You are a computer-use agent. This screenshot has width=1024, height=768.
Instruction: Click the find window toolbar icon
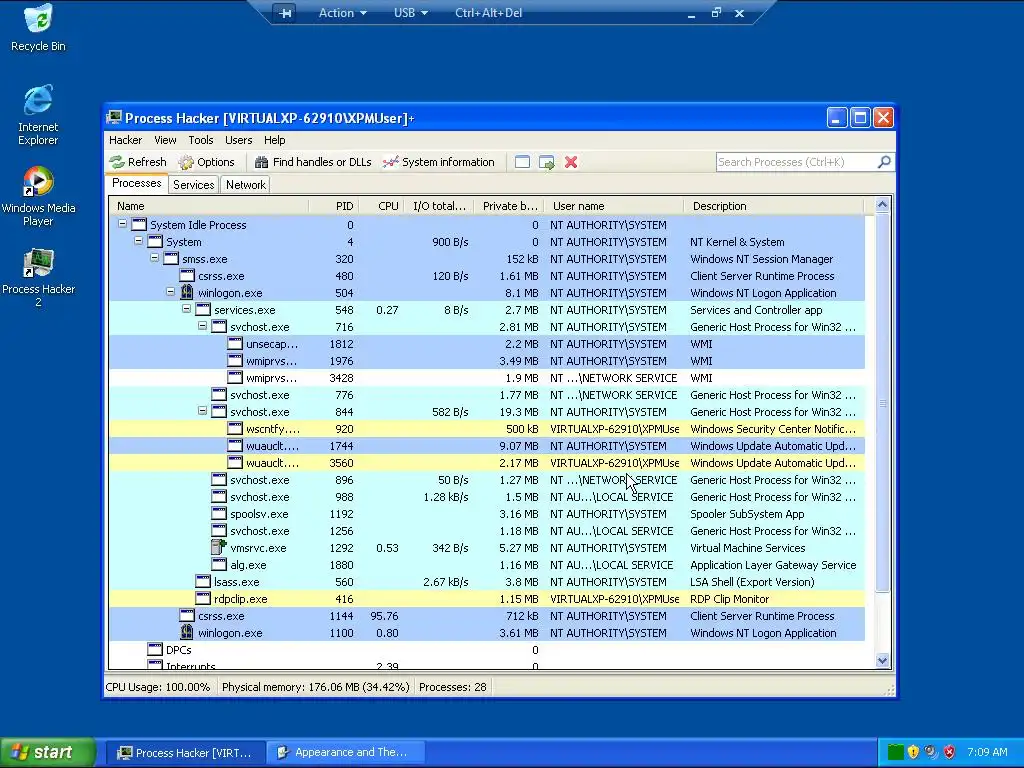[x=522, y=162]
